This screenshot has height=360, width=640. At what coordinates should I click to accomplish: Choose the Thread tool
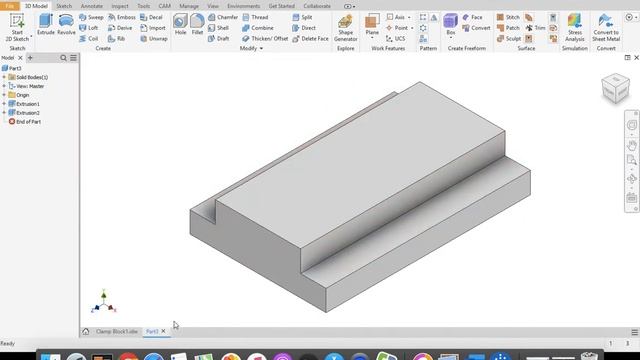coord(255,17)
